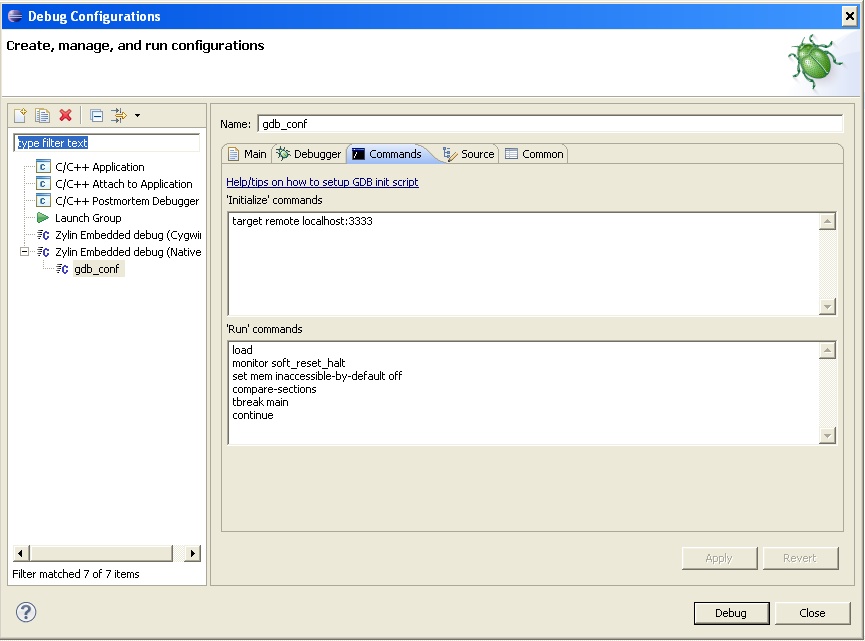Select the Launch Group tree item
Screen dimensions: 865x641
(x=87, y=218)
